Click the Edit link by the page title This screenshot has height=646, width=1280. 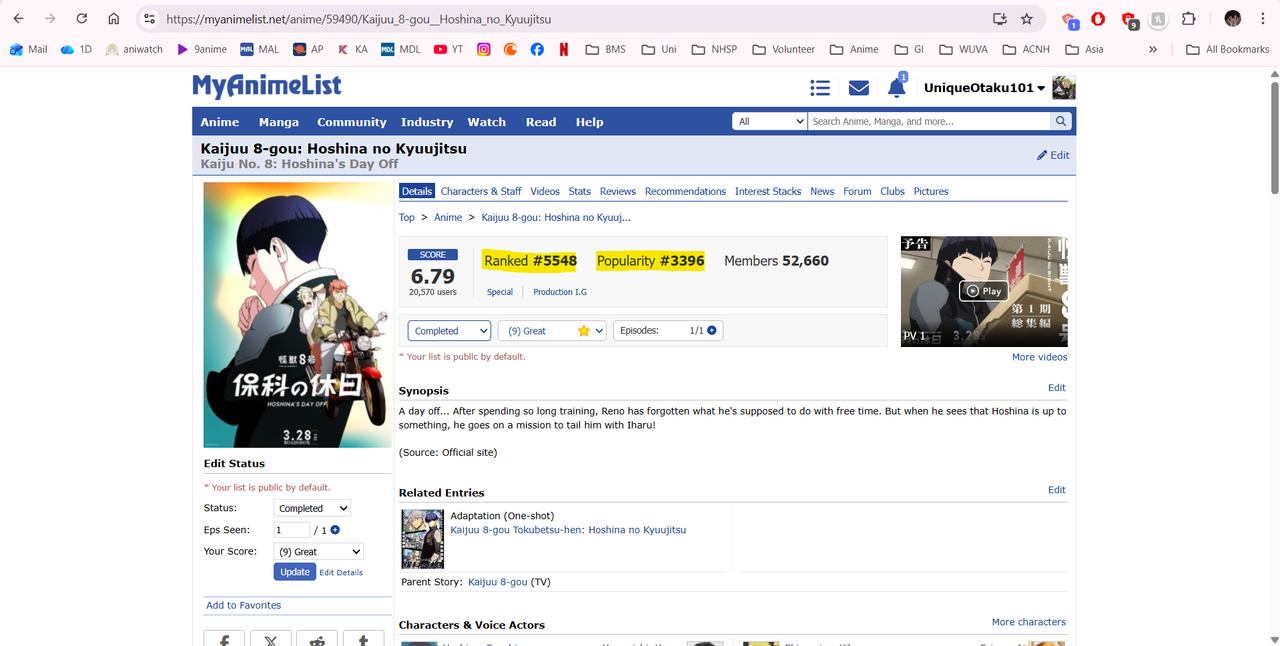pyautogui.click(x=1053, y=155)
